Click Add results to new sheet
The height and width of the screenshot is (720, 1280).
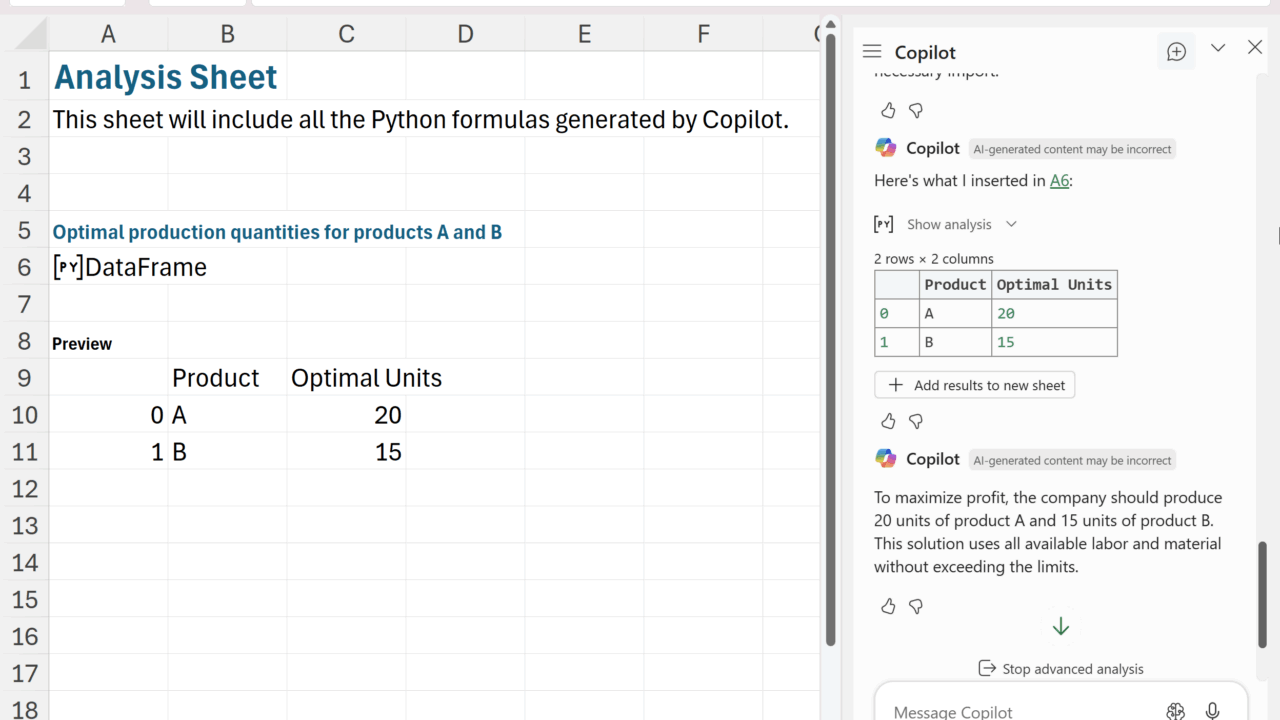click(975, 385)
